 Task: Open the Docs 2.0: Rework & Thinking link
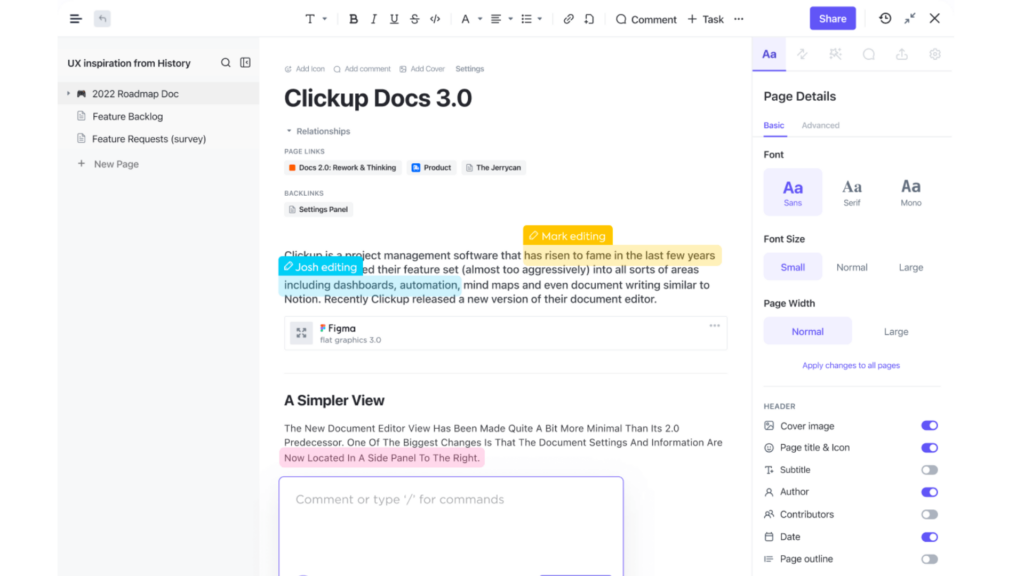pos(342,168)
